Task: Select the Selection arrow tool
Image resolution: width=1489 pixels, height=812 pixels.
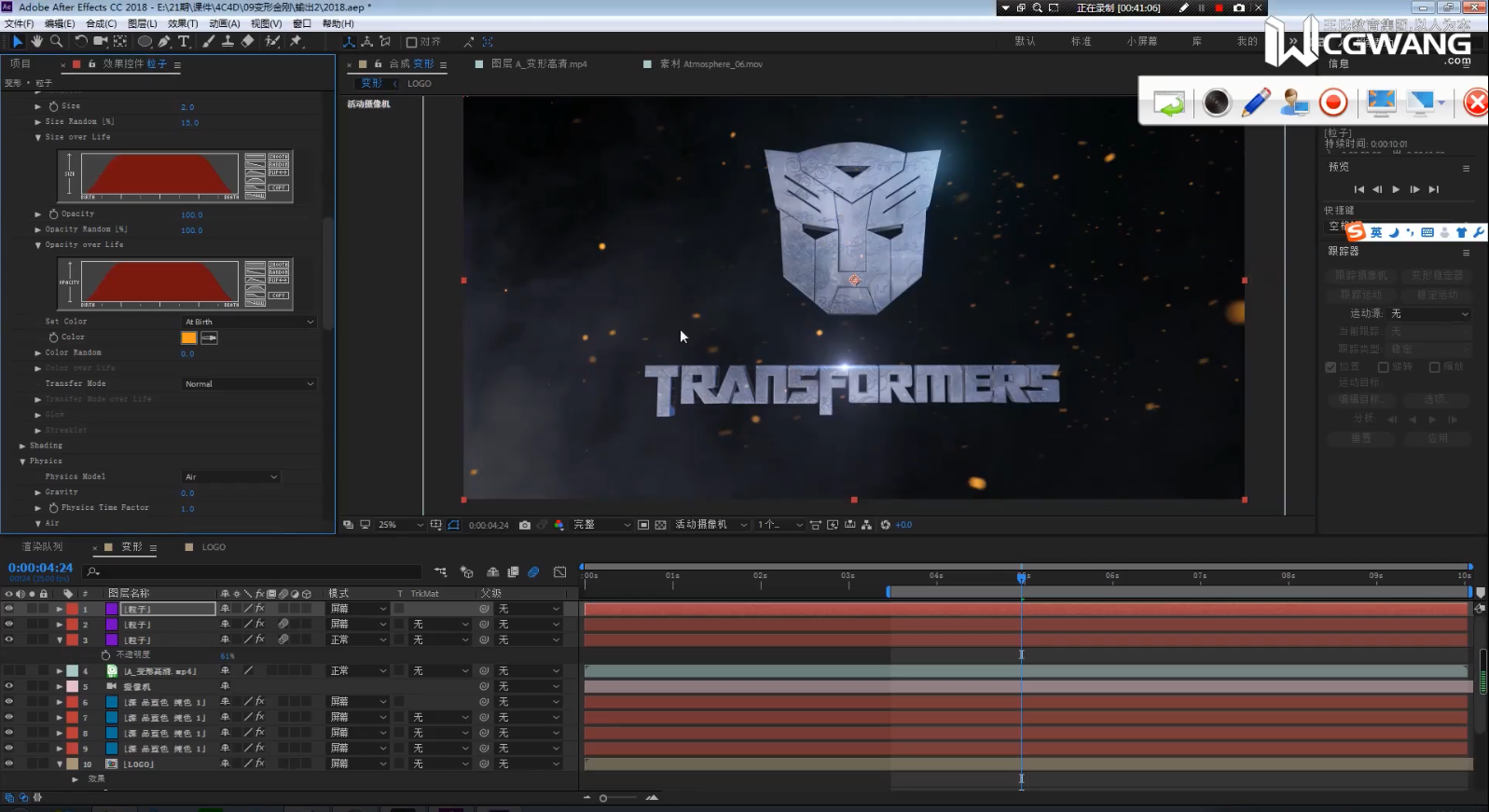Action: click(x=17, y=41)
